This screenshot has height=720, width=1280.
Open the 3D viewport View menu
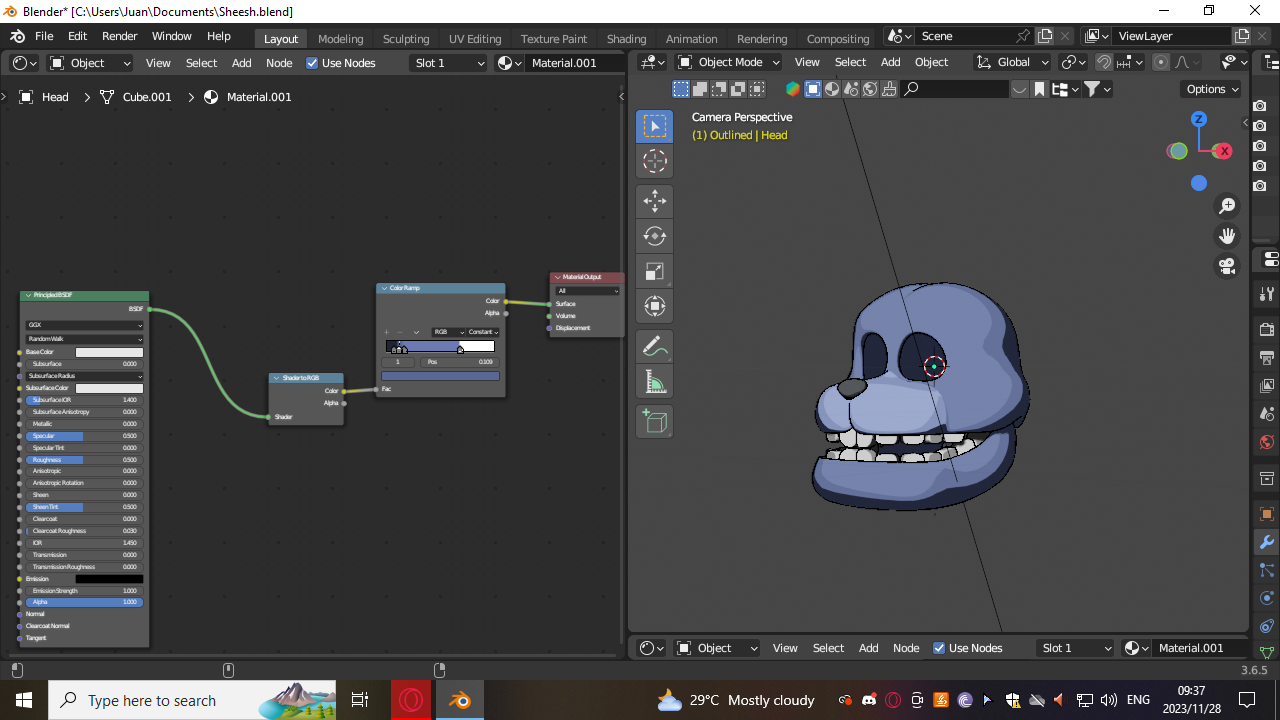click(x=807, y=62)
